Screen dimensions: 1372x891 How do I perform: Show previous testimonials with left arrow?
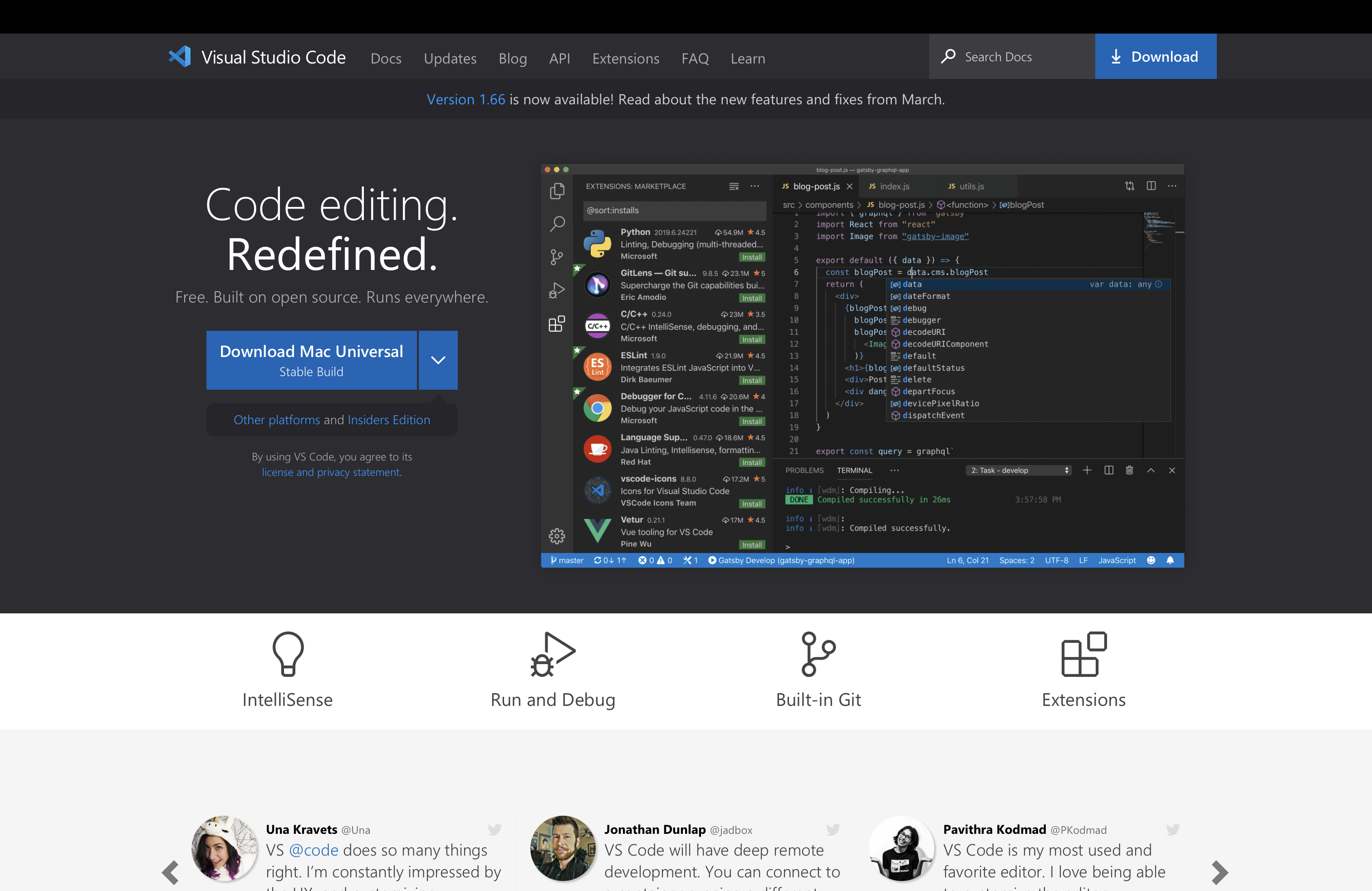pyautogui.click(x=170, y=872)
